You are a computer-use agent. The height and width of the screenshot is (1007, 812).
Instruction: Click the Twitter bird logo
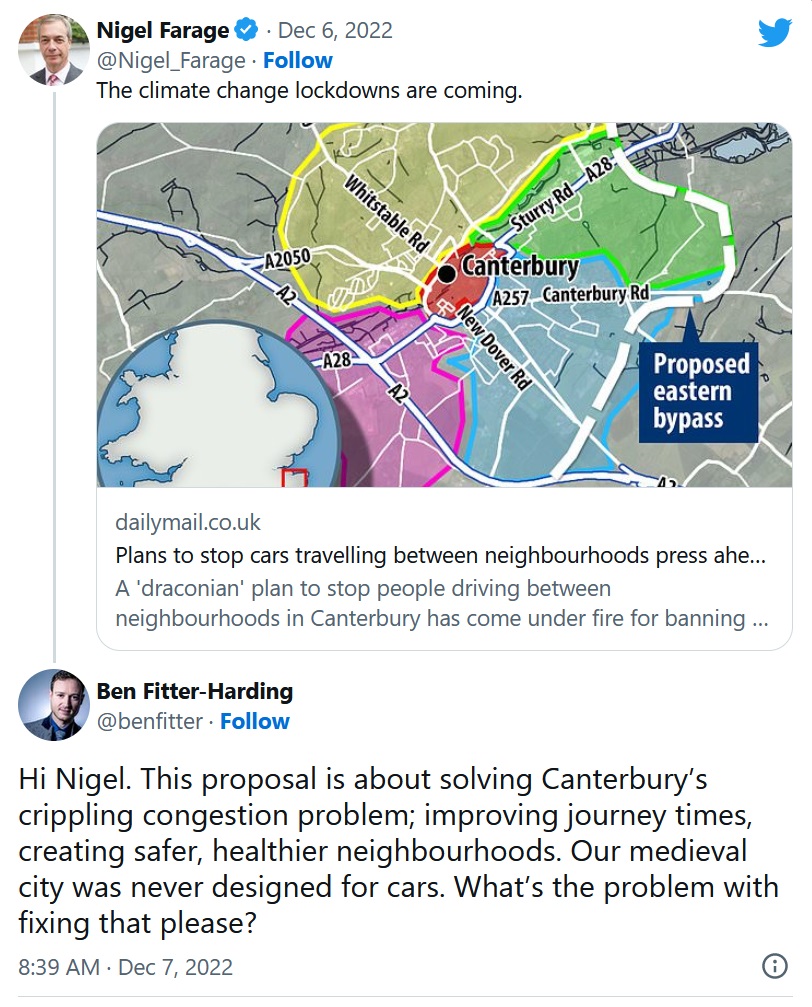click(774, 33)
